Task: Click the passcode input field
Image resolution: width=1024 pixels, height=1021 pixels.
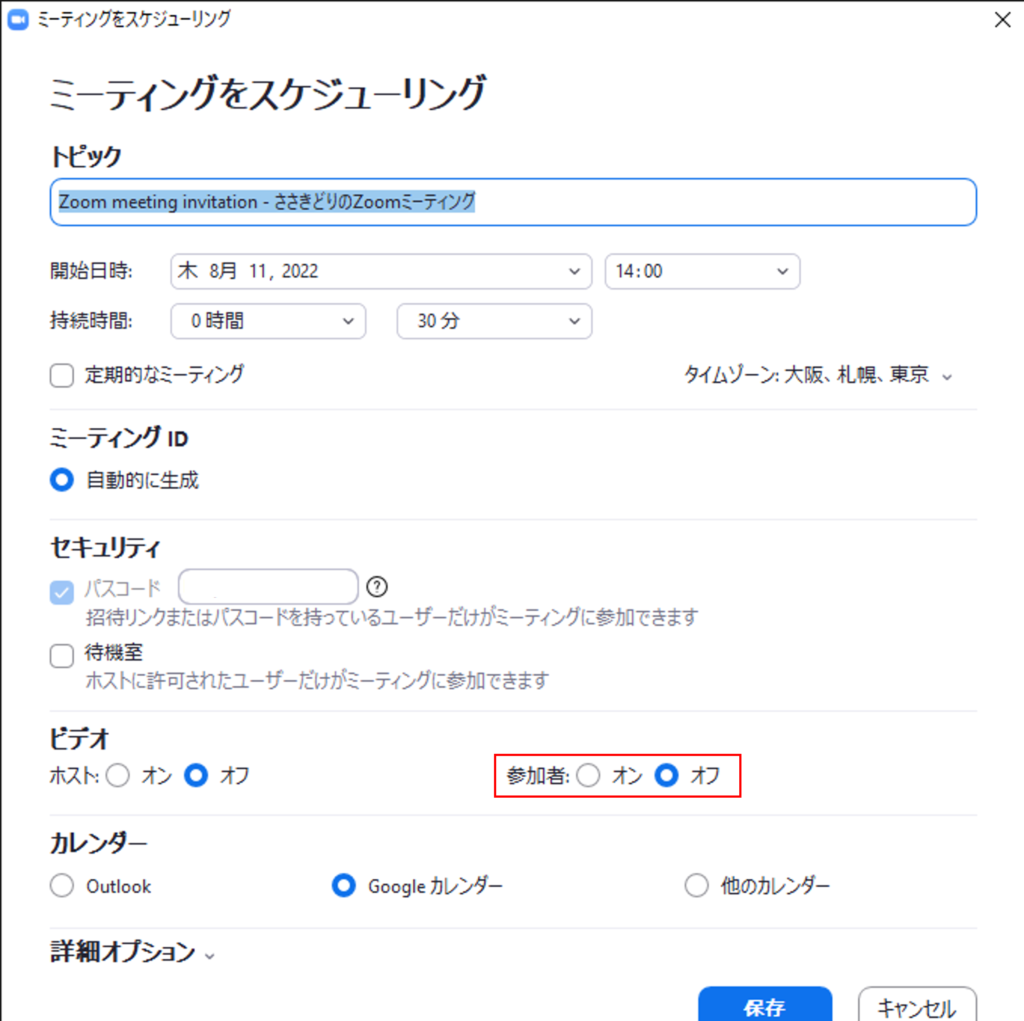Action: [268, 587]
